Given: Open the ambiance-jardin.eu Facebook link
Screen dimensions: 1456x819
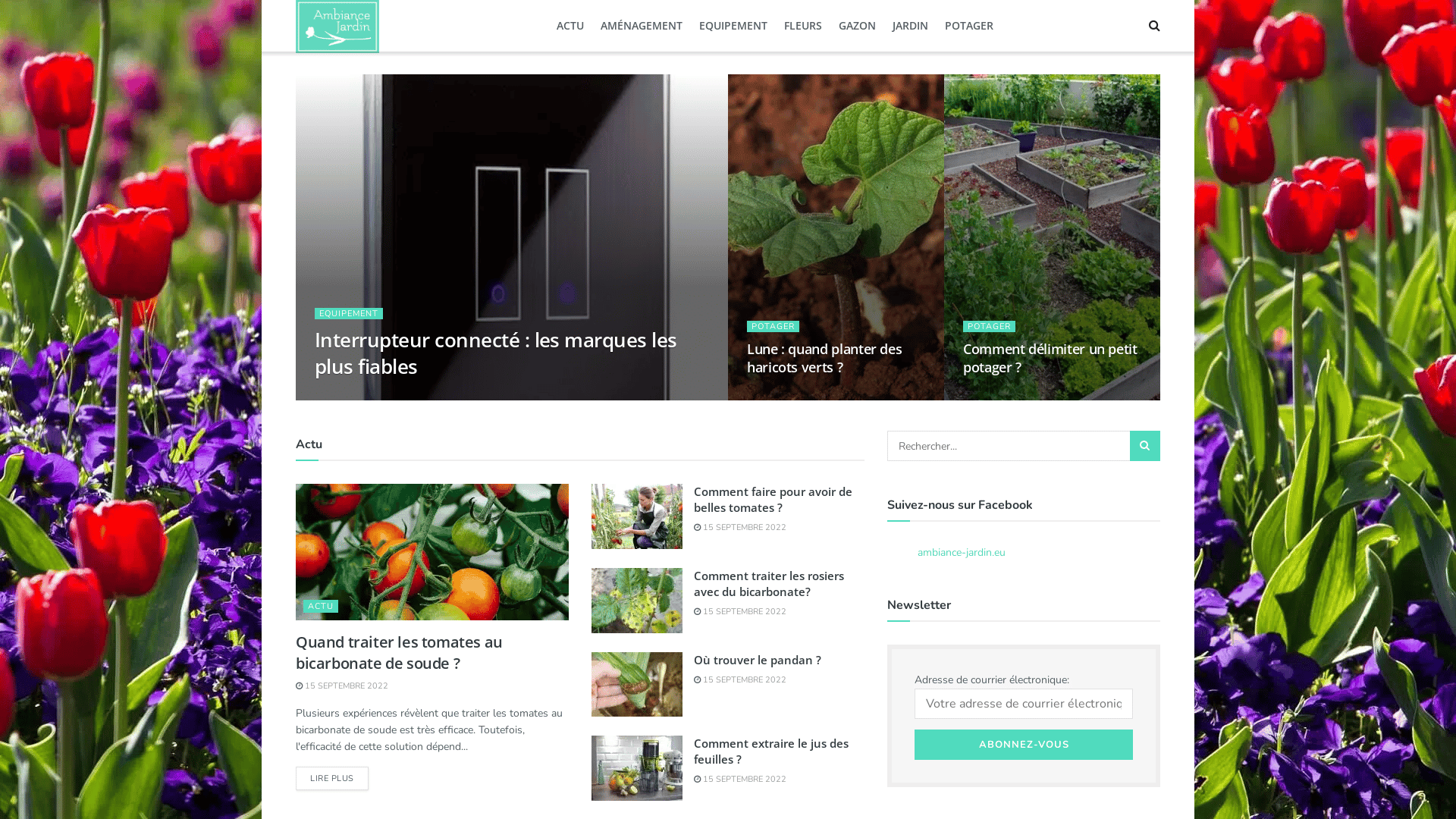Looking at the screenshot, I should click(962, 553).
